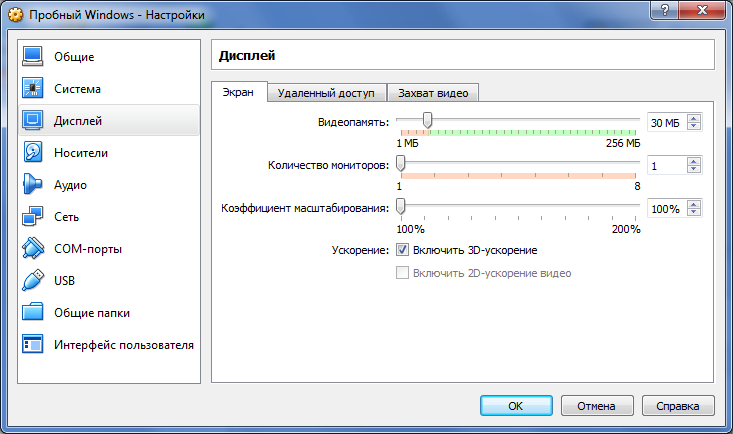Increase video memory with spinner up arrow
Screen dimensions: 733x434
point(694,118)
